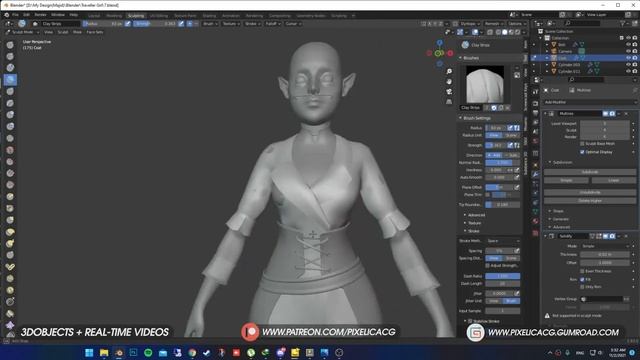
Task: Enable the Only Rim checkbox
Action: (582, 287)
